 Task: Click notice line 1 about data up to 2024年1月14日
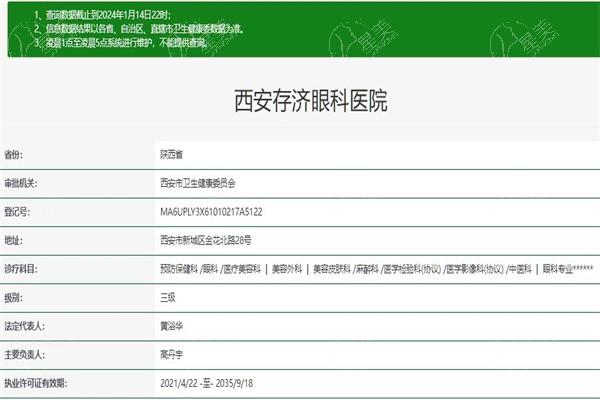103,15
